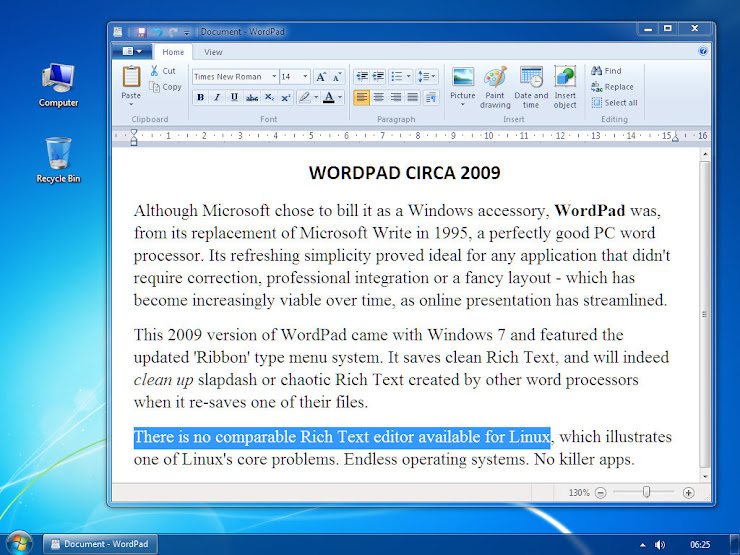Show hidden tray icons arrow
The width and height of the screenshot is (740, 555).
pyautogui.click(x=642, y=545)
